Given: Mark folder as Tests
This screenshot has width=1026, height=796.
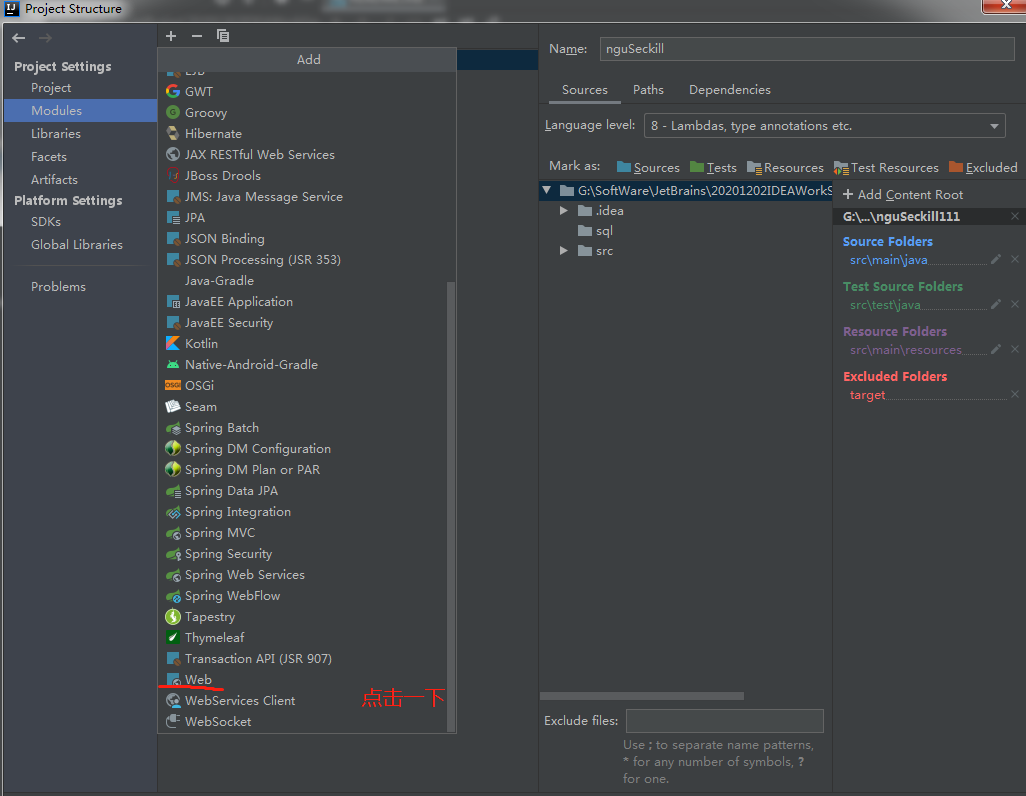Looking at the screenshot, I should tap(713, 168).
